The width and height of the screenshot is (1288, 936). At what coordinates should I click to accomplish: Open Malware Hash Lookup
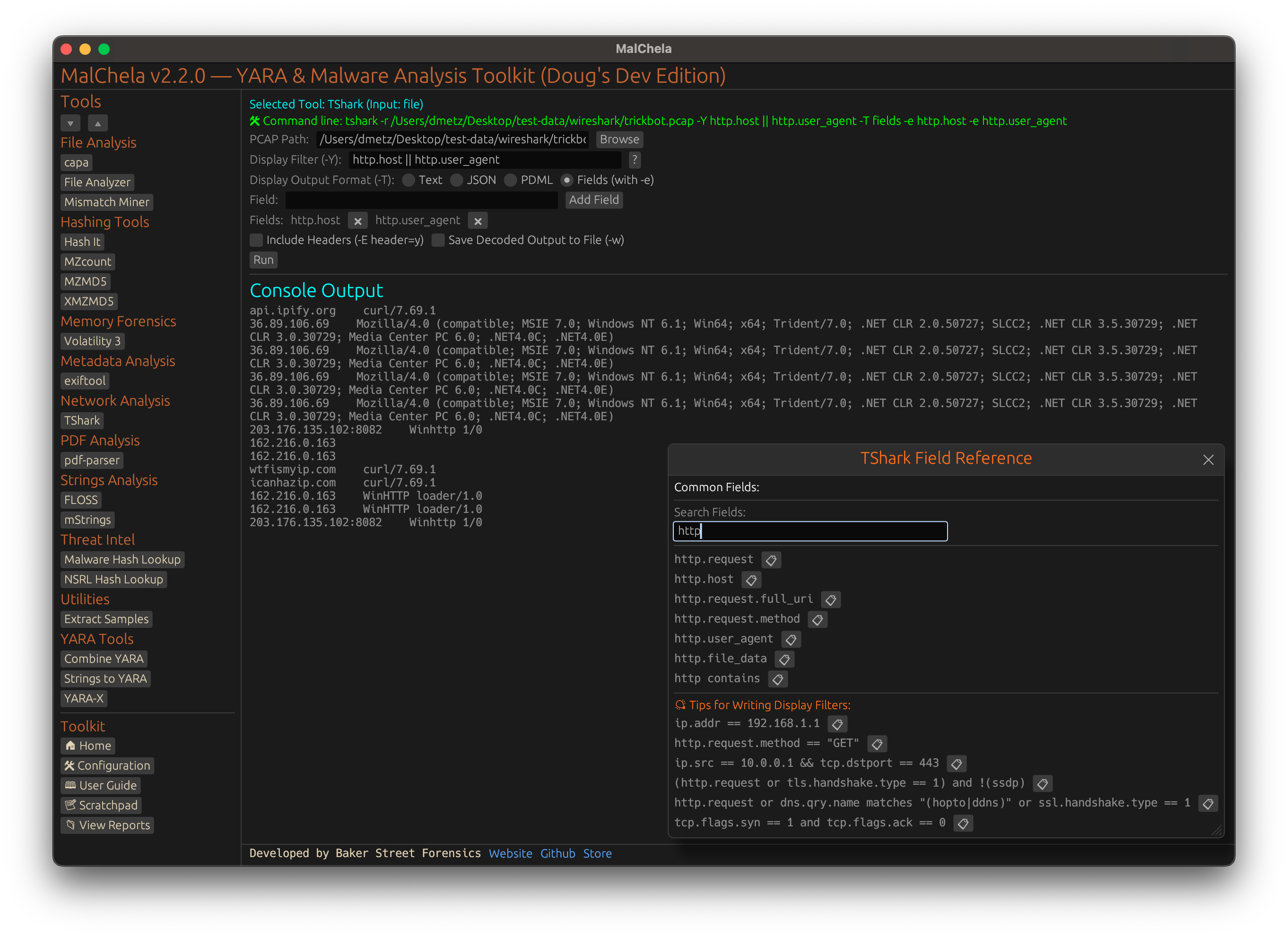coord(122,560)
